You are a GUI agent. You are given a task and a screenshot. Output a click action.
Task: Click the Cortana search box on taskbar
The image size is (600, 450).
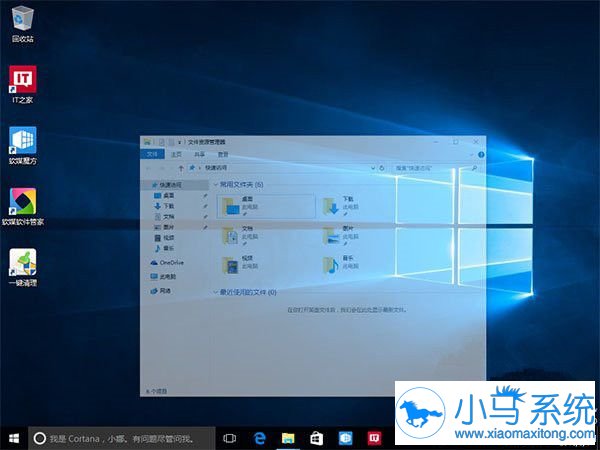click(122, 439)
